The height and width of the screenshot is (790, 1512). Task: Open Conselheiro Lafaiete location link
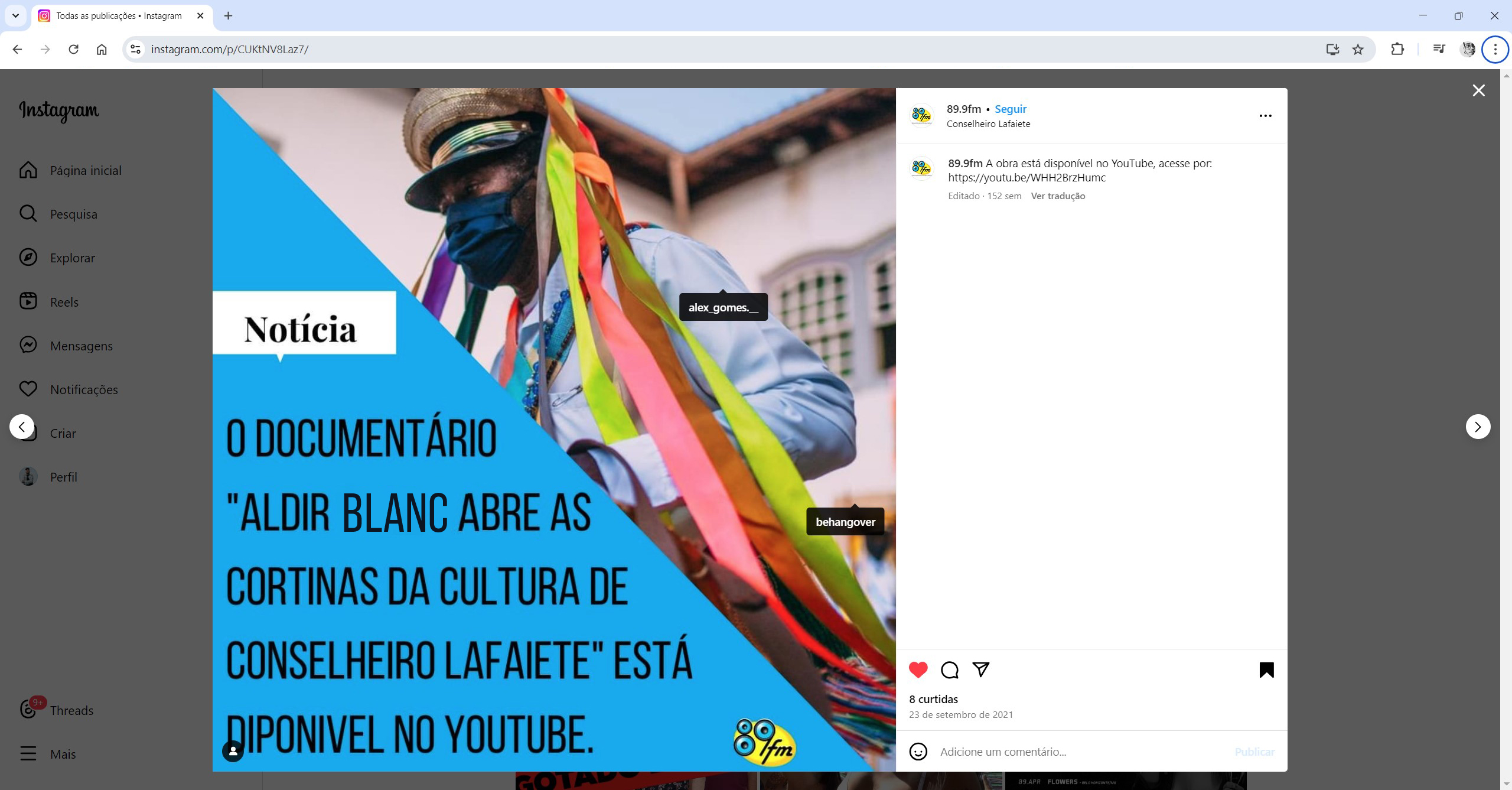[x=988, y=123]
